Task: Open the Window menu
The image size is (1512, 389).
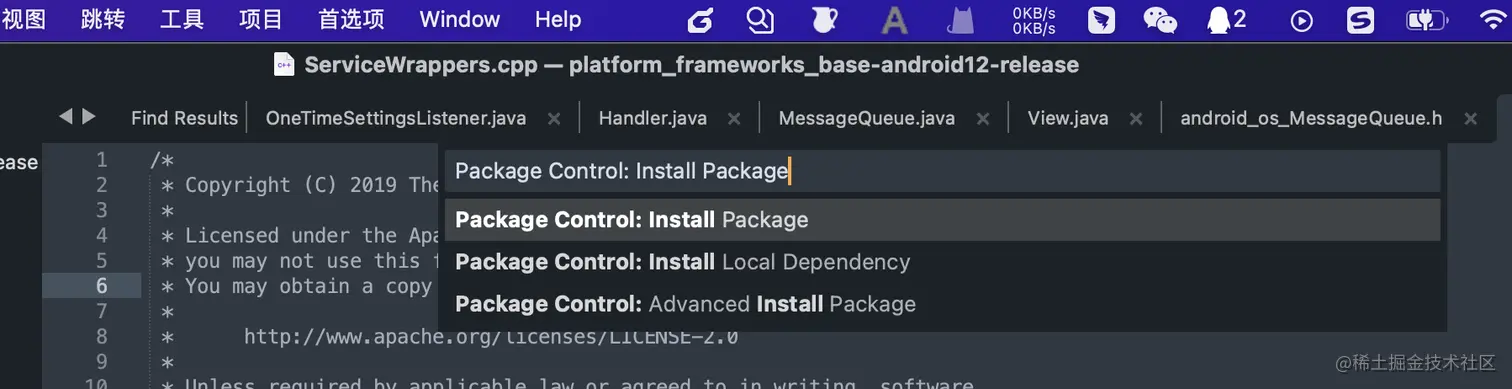Action: pos(460,19)
